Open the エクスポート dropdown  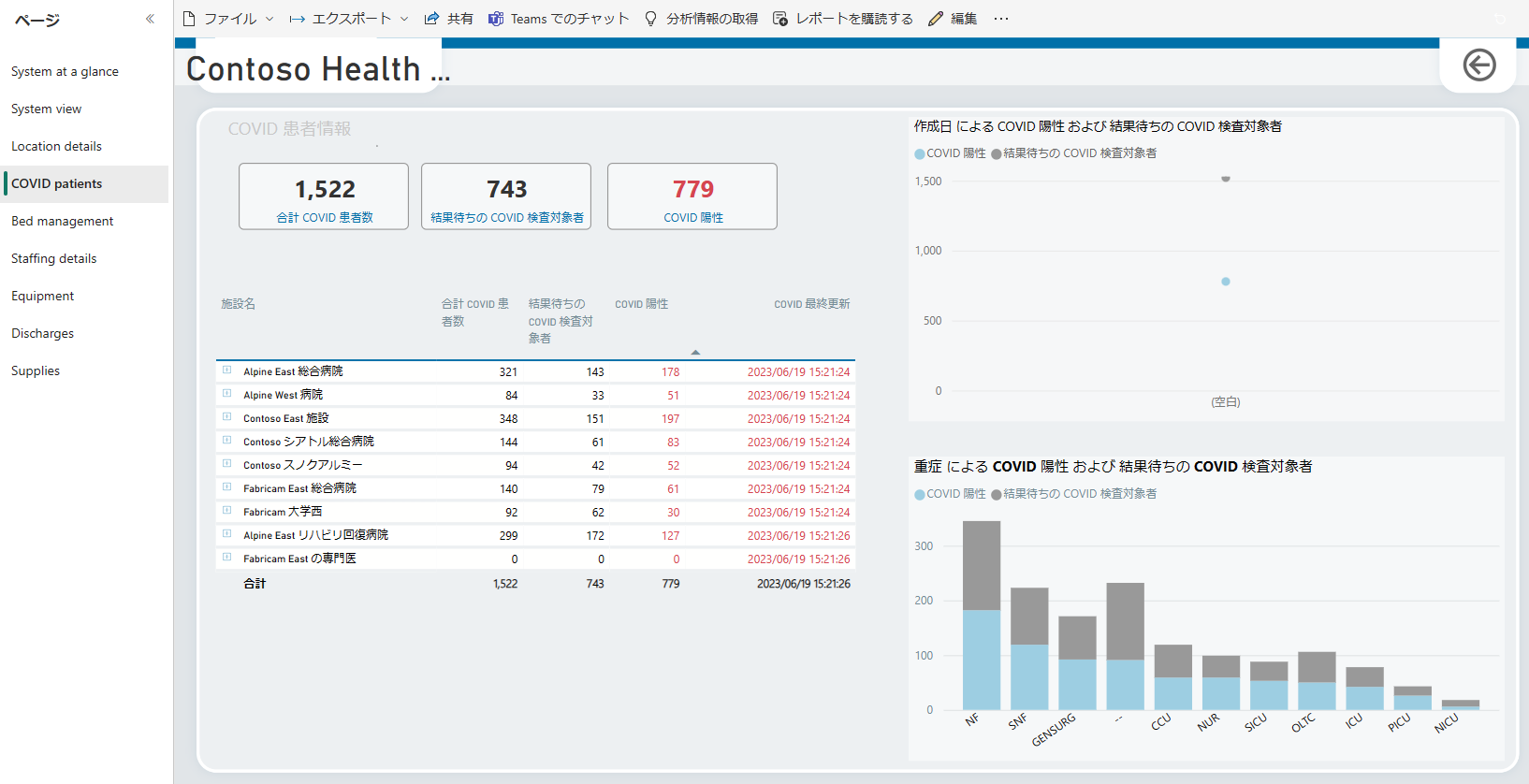click(x=349, y=19)
